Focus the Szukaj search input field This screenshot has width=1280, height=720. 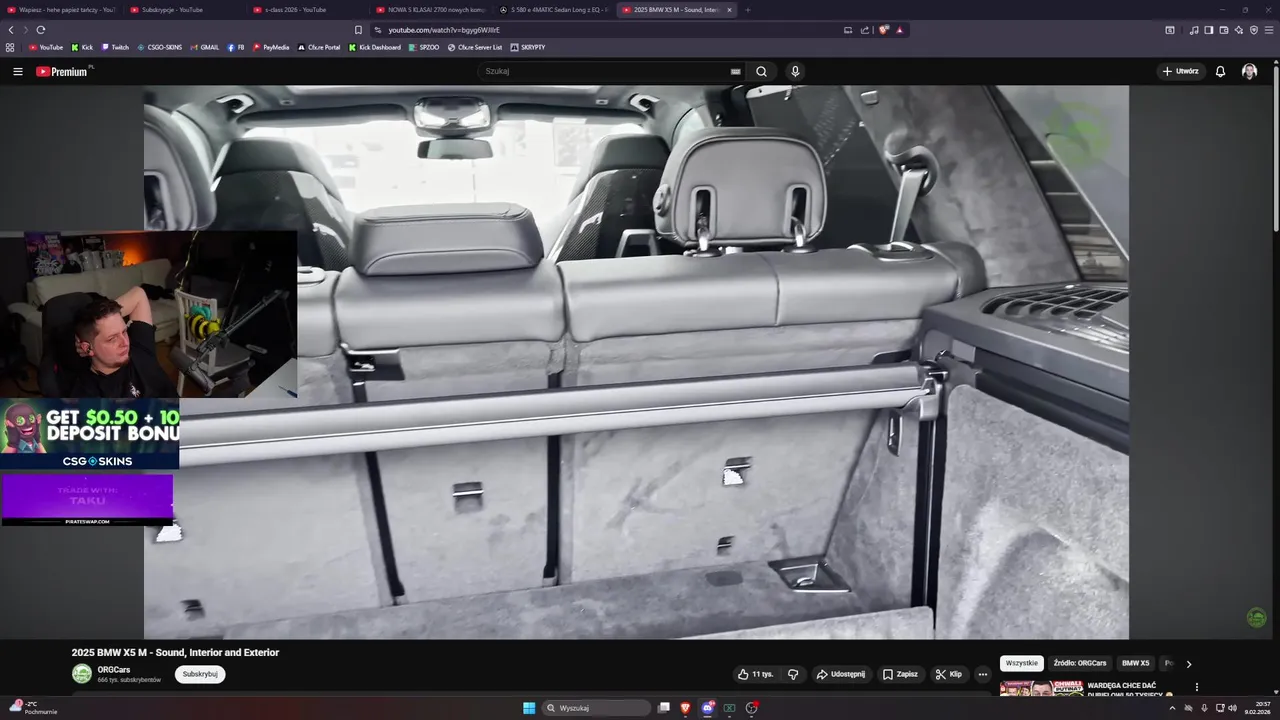[605, 72]
